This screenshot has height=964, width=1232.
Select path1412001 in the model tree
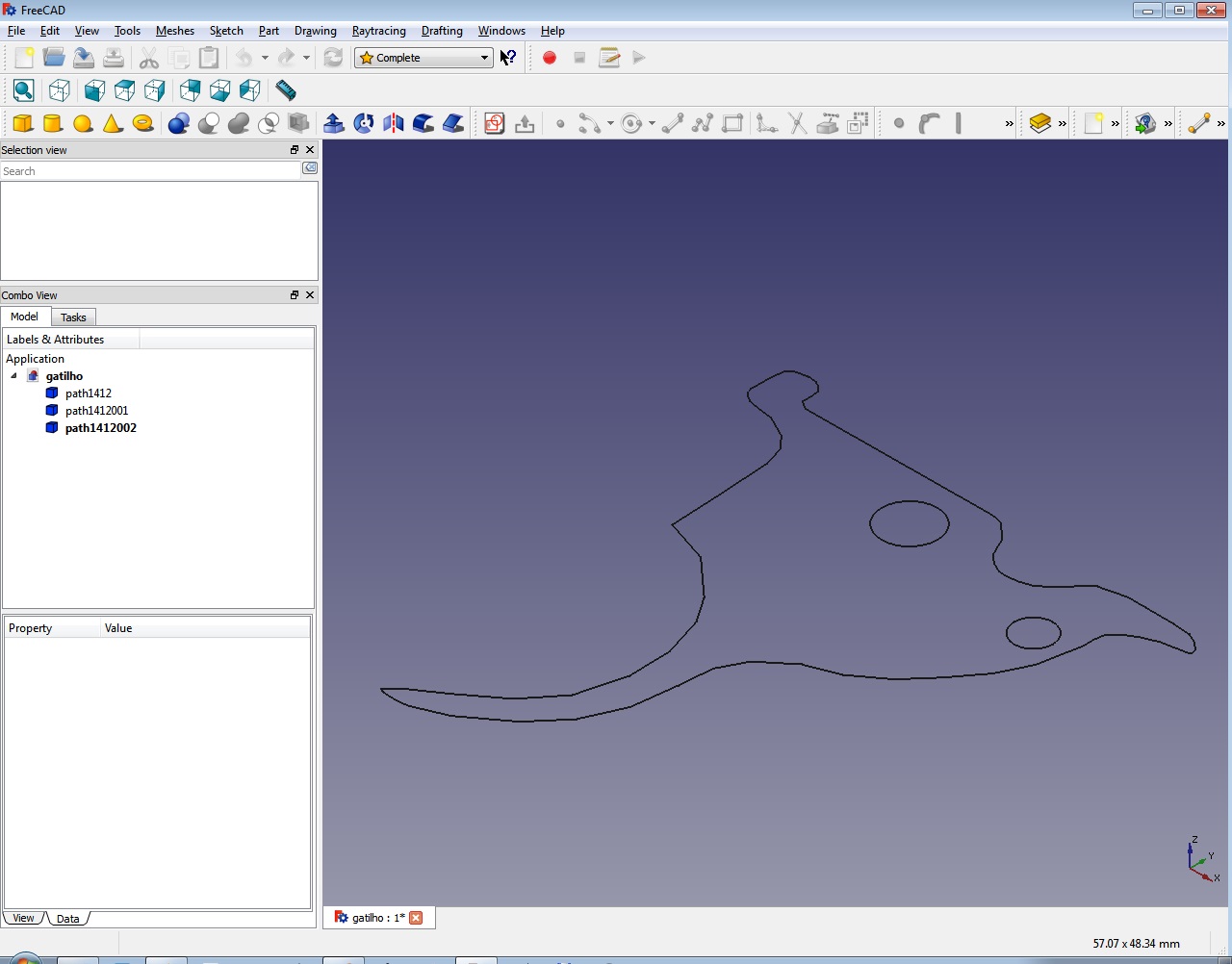click(x=96, y=411)
